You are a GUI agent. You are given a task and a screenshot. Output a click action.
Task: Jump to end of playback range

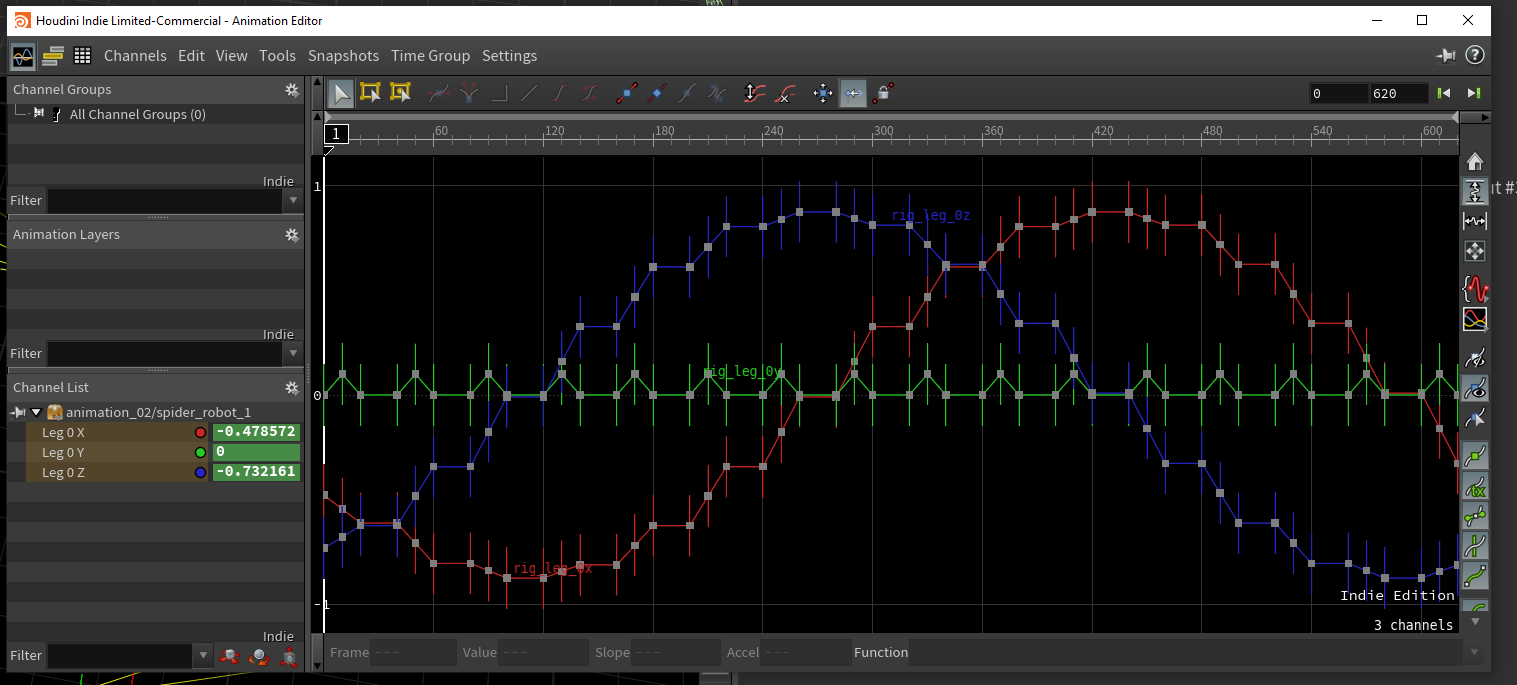pos(1474,93)
